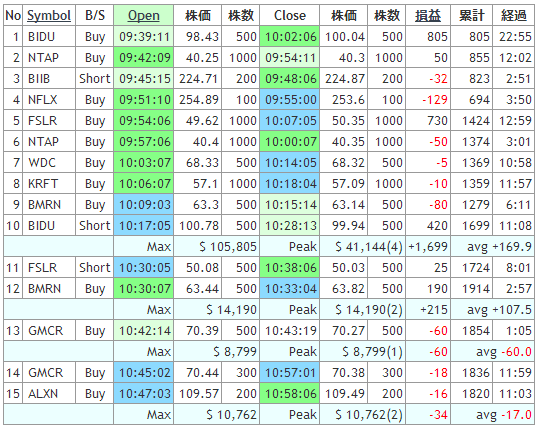The height and width of the screenshot is (428, 541).
Task: Sort by the Open column header
Action: (x=144, y=16)
